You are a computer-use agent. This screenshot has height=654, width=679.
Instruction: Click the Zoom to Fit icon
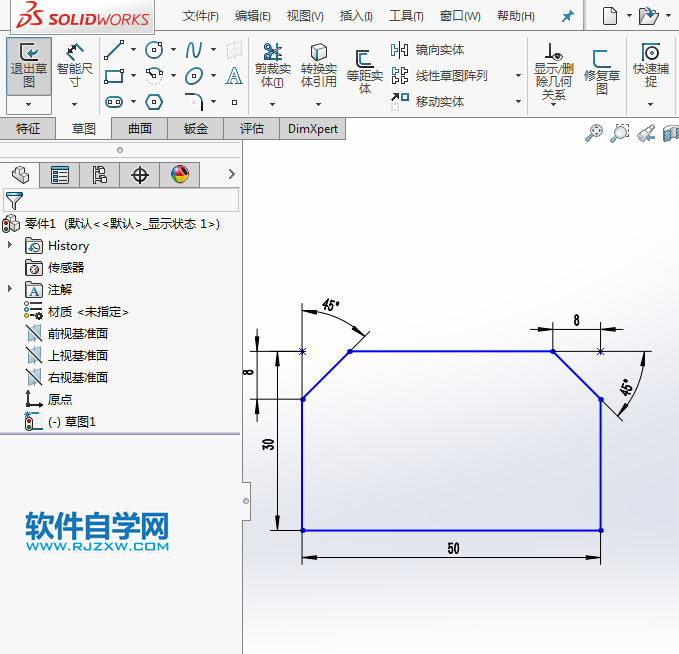[x=594, y=133]
